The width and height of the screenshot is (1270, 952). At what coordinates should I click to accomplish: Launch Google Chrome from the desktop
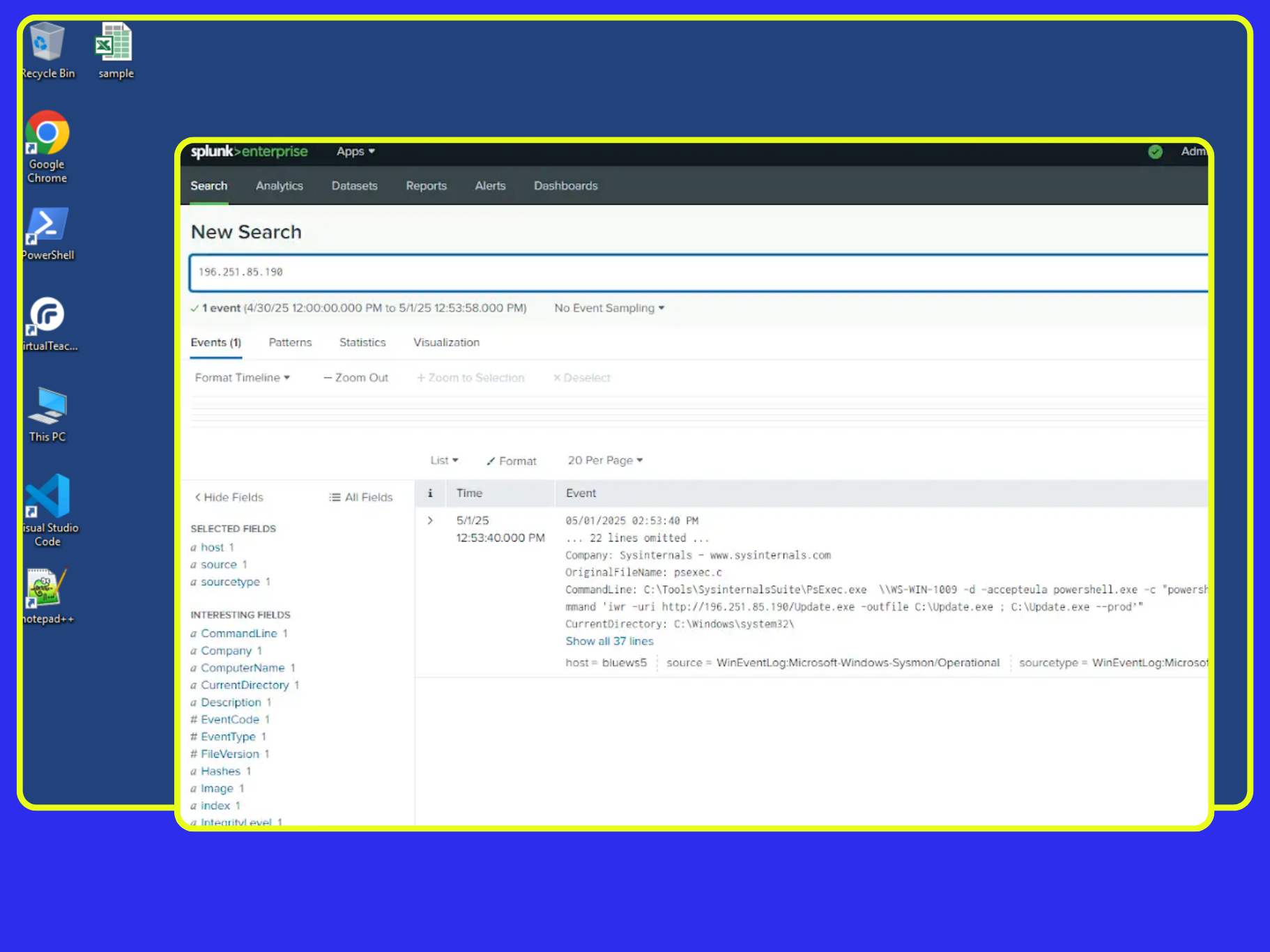(47, 147)
